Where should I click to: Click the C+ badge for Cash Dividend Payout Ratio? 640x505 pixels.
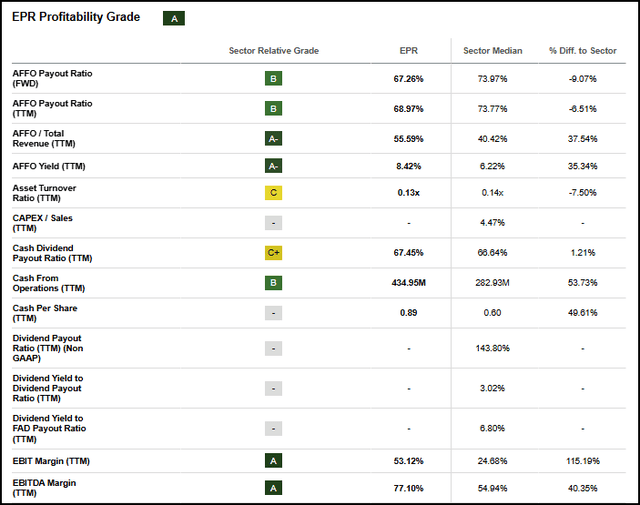273,253
